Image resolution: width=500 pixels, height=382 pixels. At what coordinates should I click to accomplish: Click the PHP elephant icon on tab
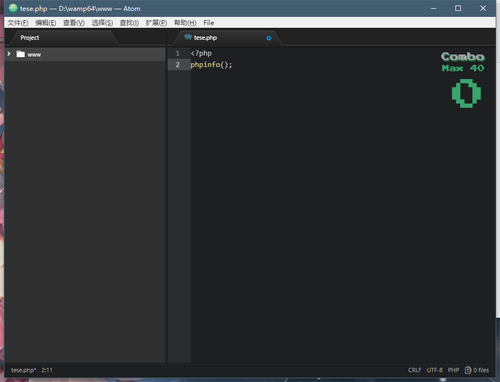[188, 37]
